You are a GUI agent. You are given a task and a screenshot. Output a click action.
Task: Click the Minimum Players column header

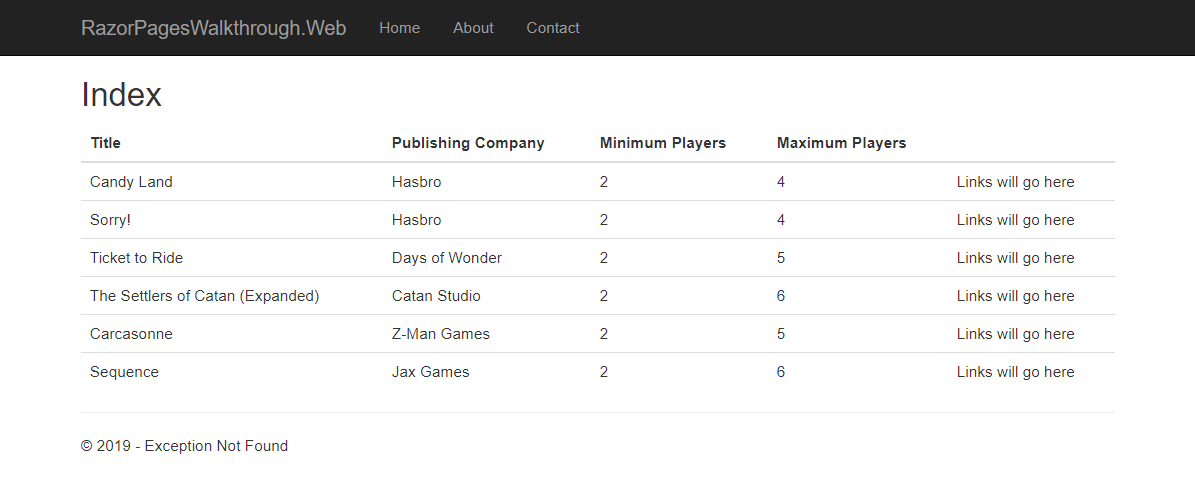point(663,143)
